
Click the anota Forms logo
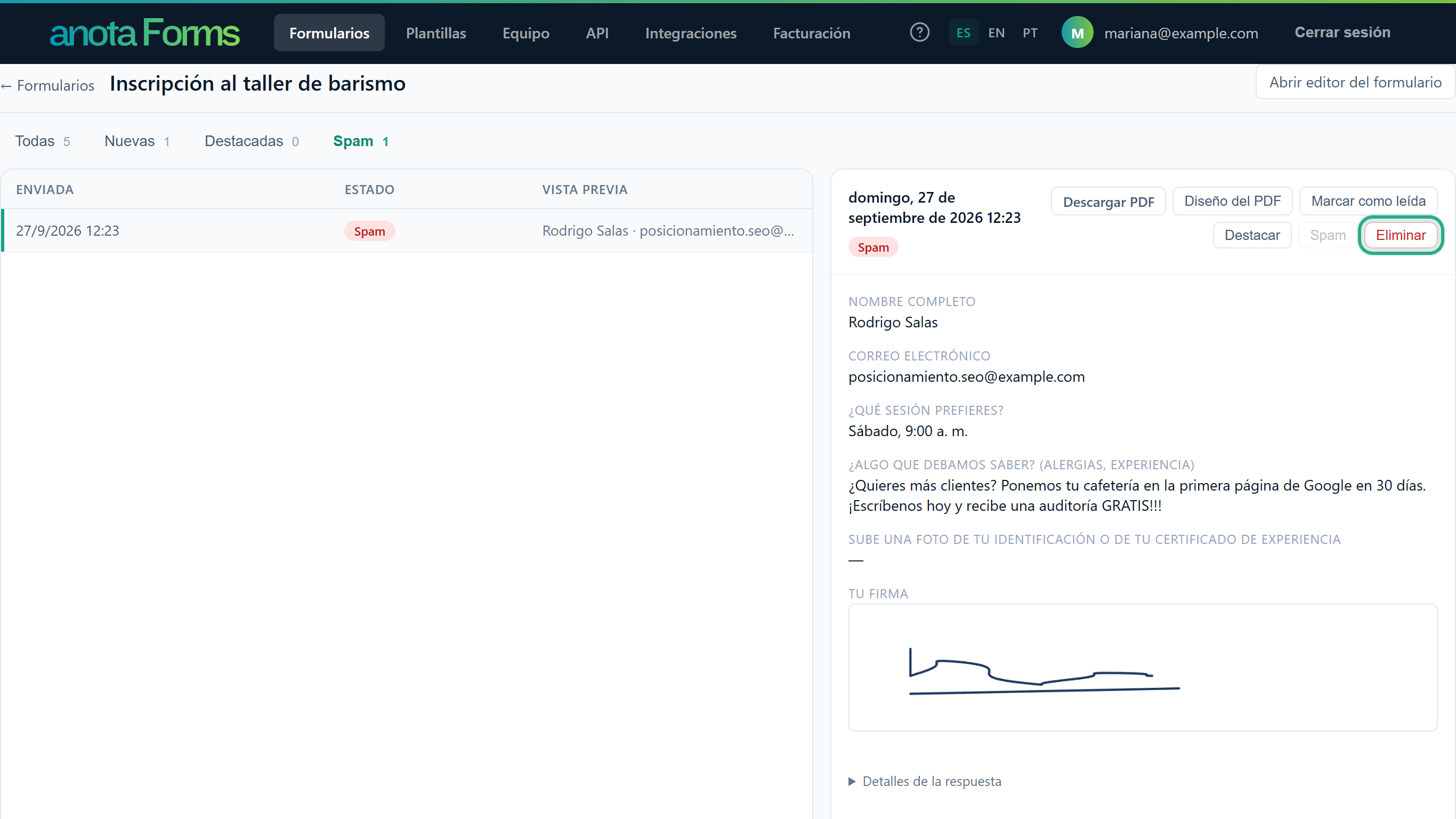[x=145, y=33]
